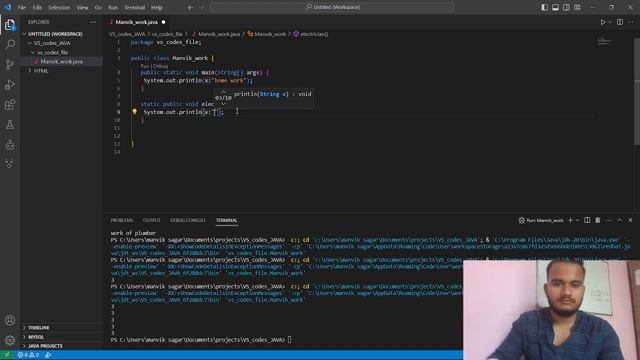
Task: Go forward with navigation arrow
Action: click(x=202, y=7)
